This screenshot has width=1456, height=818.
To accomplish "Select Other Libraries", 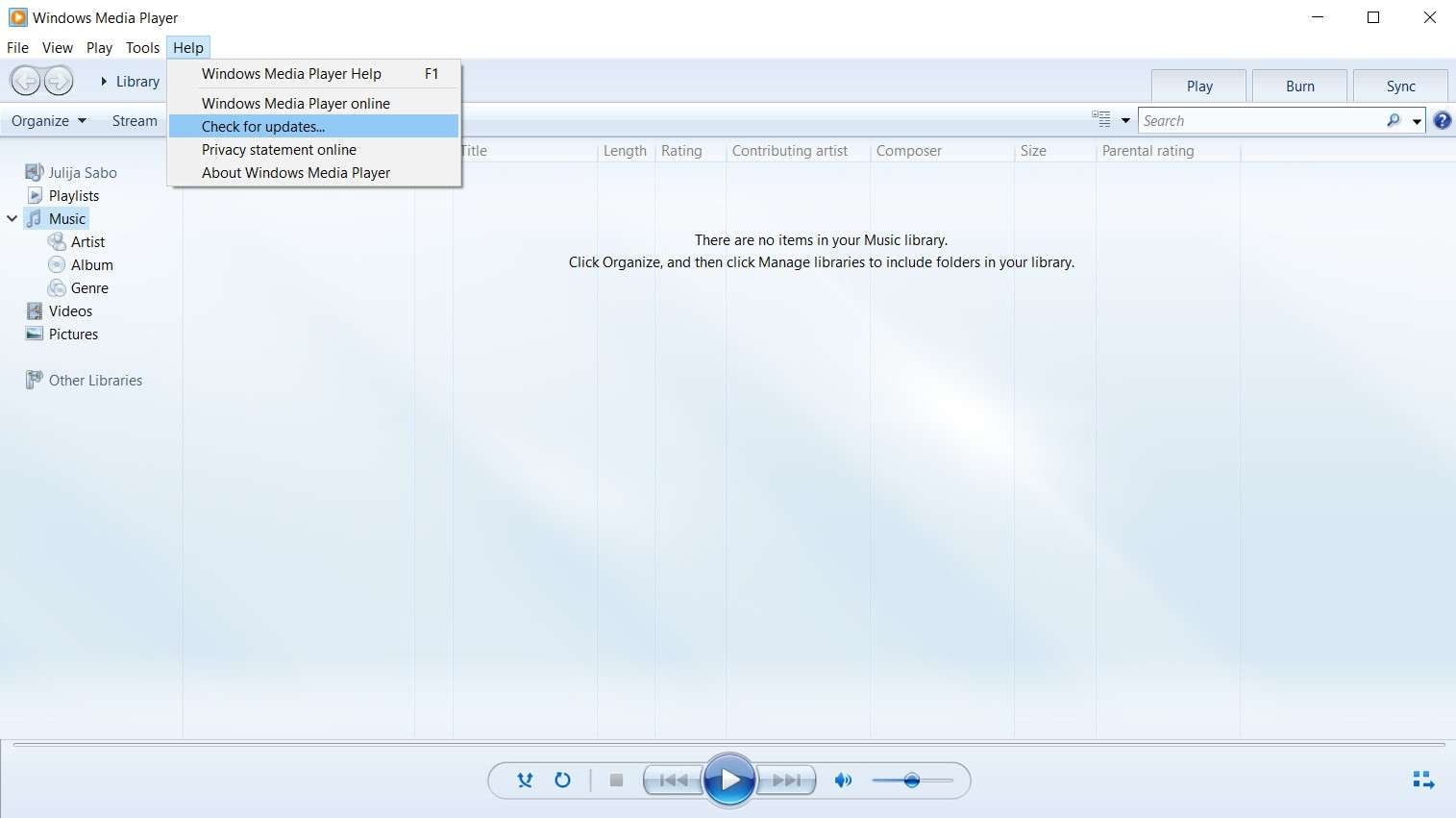I will (x=96, y=380).
